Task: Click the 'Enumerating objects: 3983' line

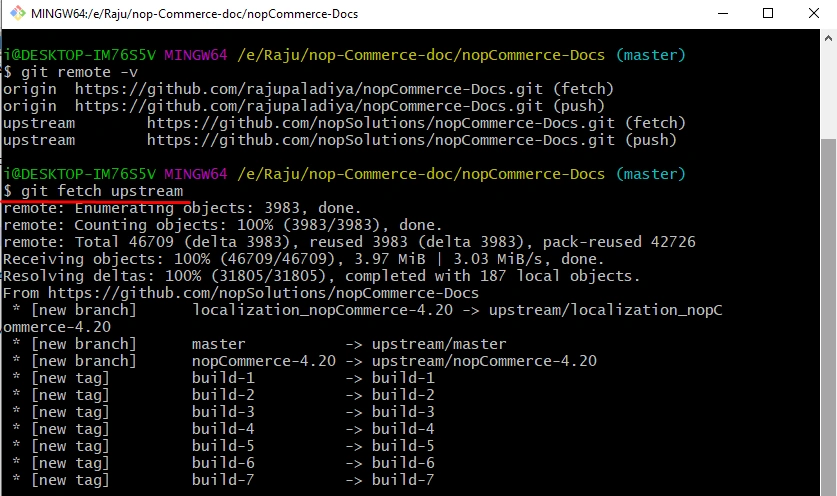Action: click(x=182, y=208)
